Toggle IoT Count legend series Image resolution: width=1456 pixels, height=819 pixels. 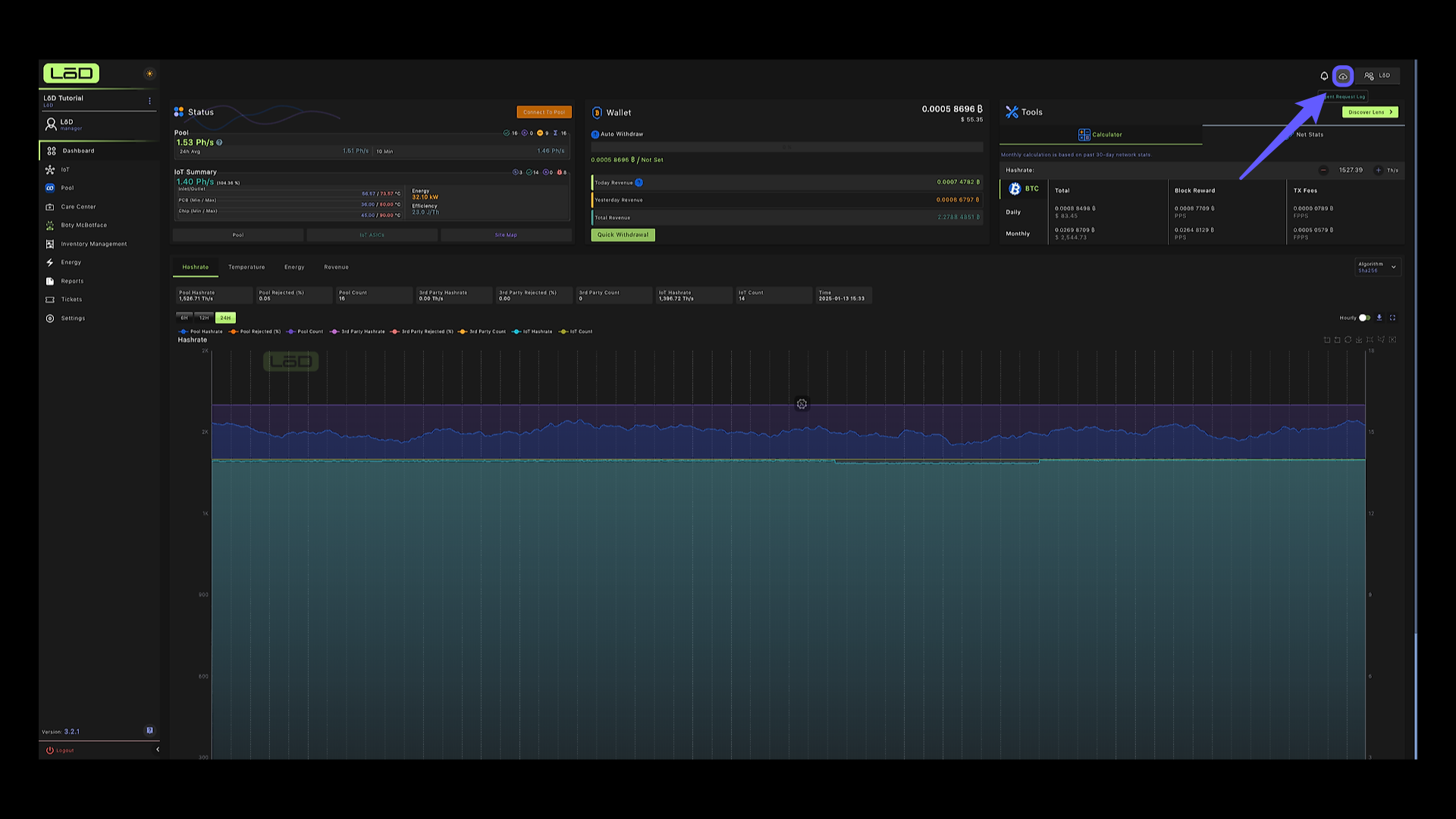[576, 331]
